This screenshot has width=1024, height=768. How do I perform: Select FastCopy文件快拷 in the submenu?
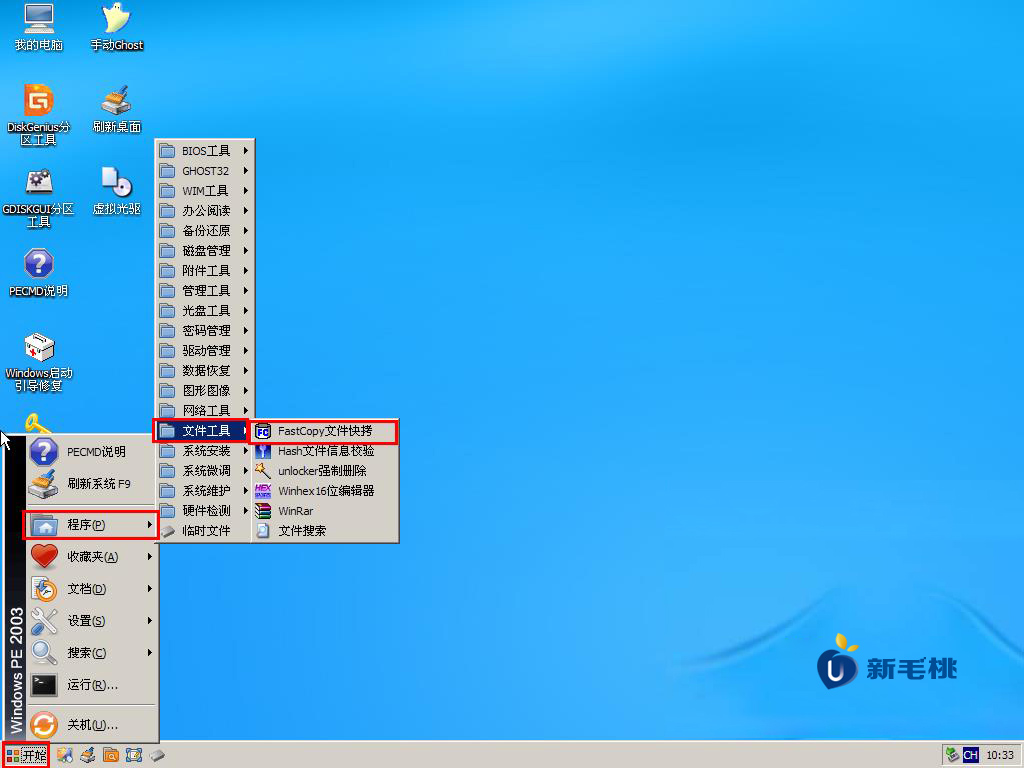click(x=325, y=431)
